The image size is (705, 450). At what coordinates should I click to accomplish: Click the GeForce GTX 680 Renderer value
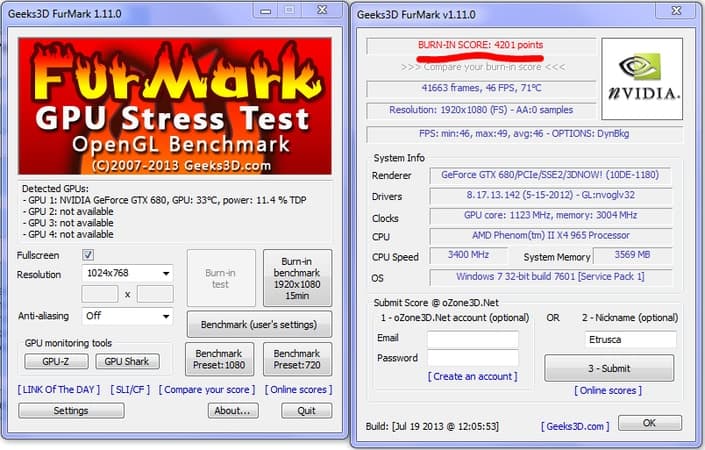click(x=550, y=175)
